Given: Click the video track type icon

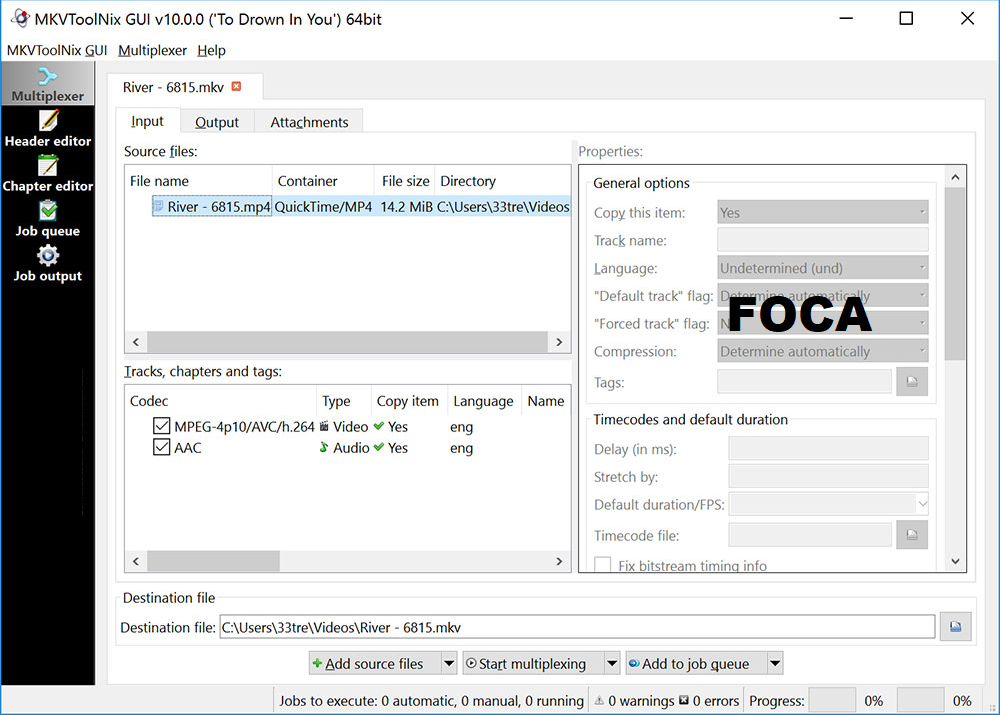Looking at the screenshot, I should (325, 426).
